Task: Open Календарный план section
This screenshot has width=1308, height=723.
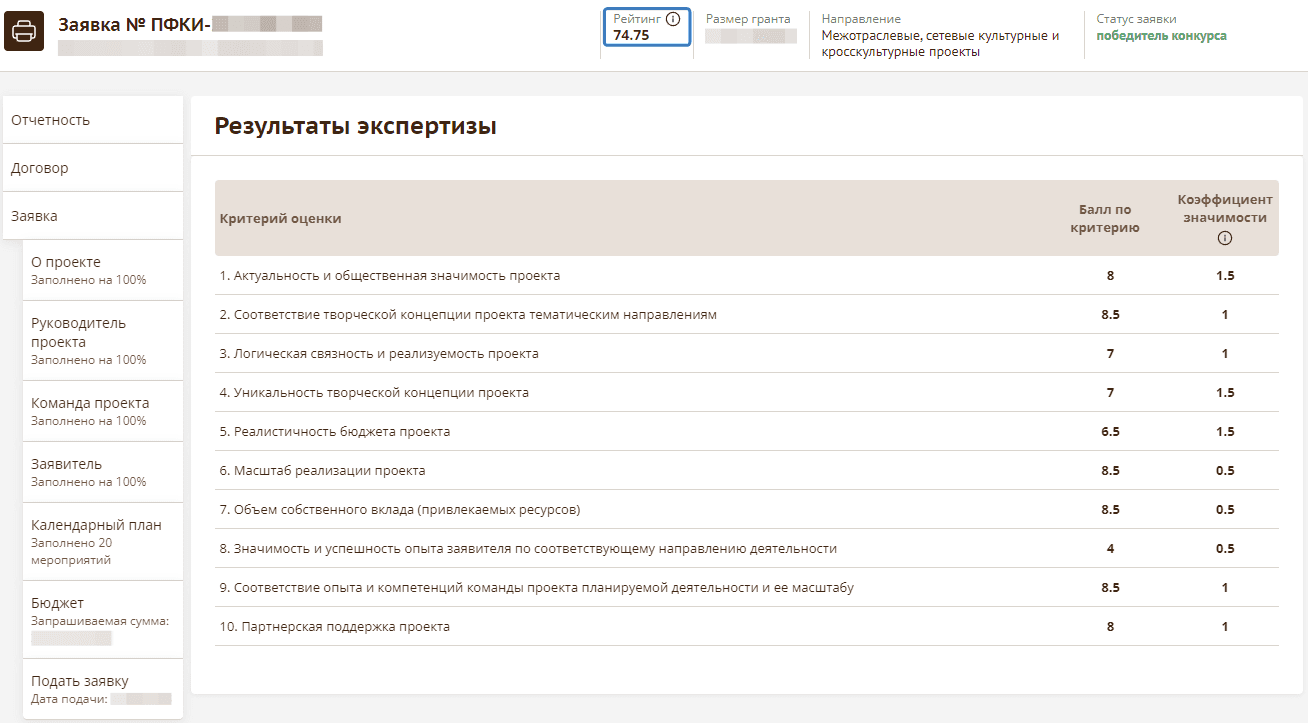Action: 102,541
